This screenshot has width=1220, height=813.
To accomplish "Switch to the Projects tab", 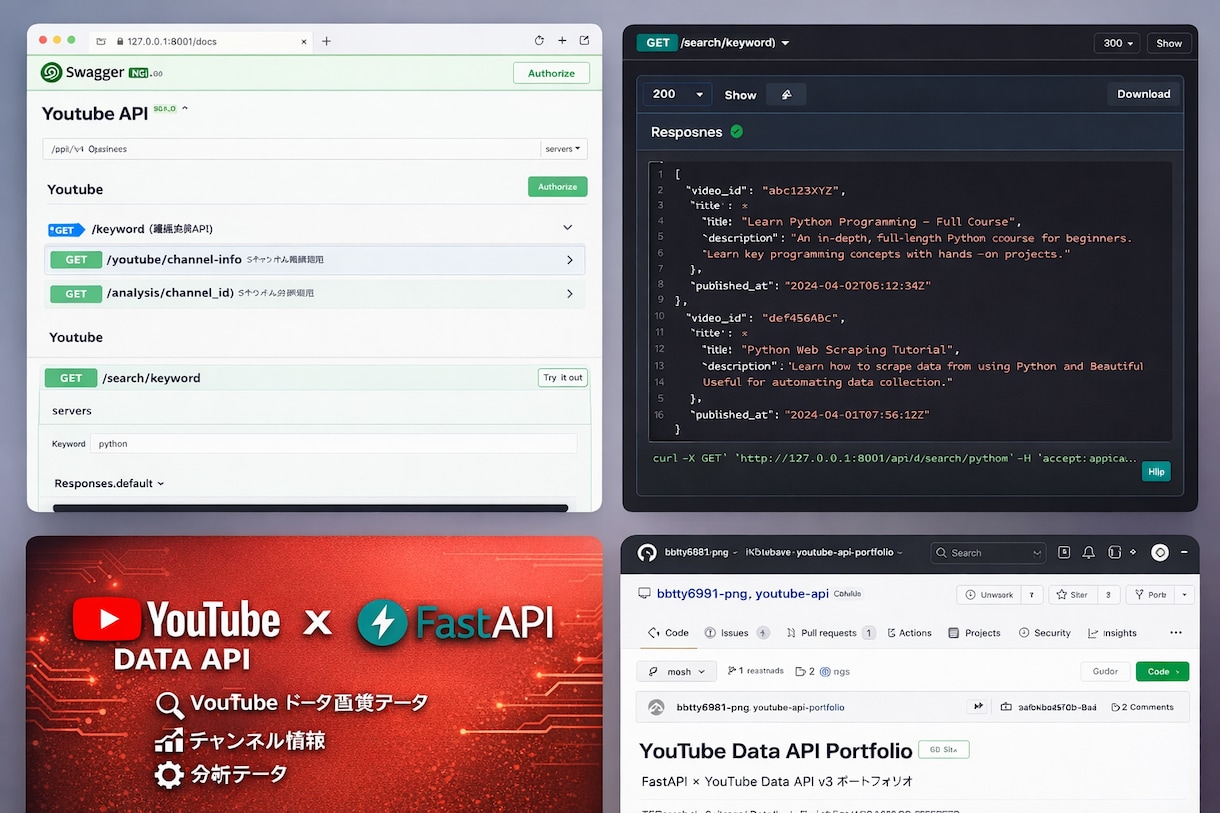I will click(x=974, y=633).
